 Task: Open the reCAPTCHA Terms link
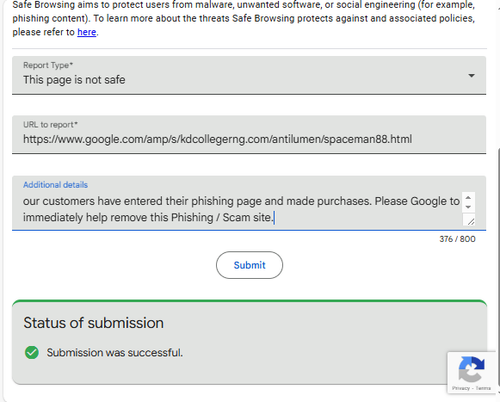pyautogui.click(x=483, y=388)
